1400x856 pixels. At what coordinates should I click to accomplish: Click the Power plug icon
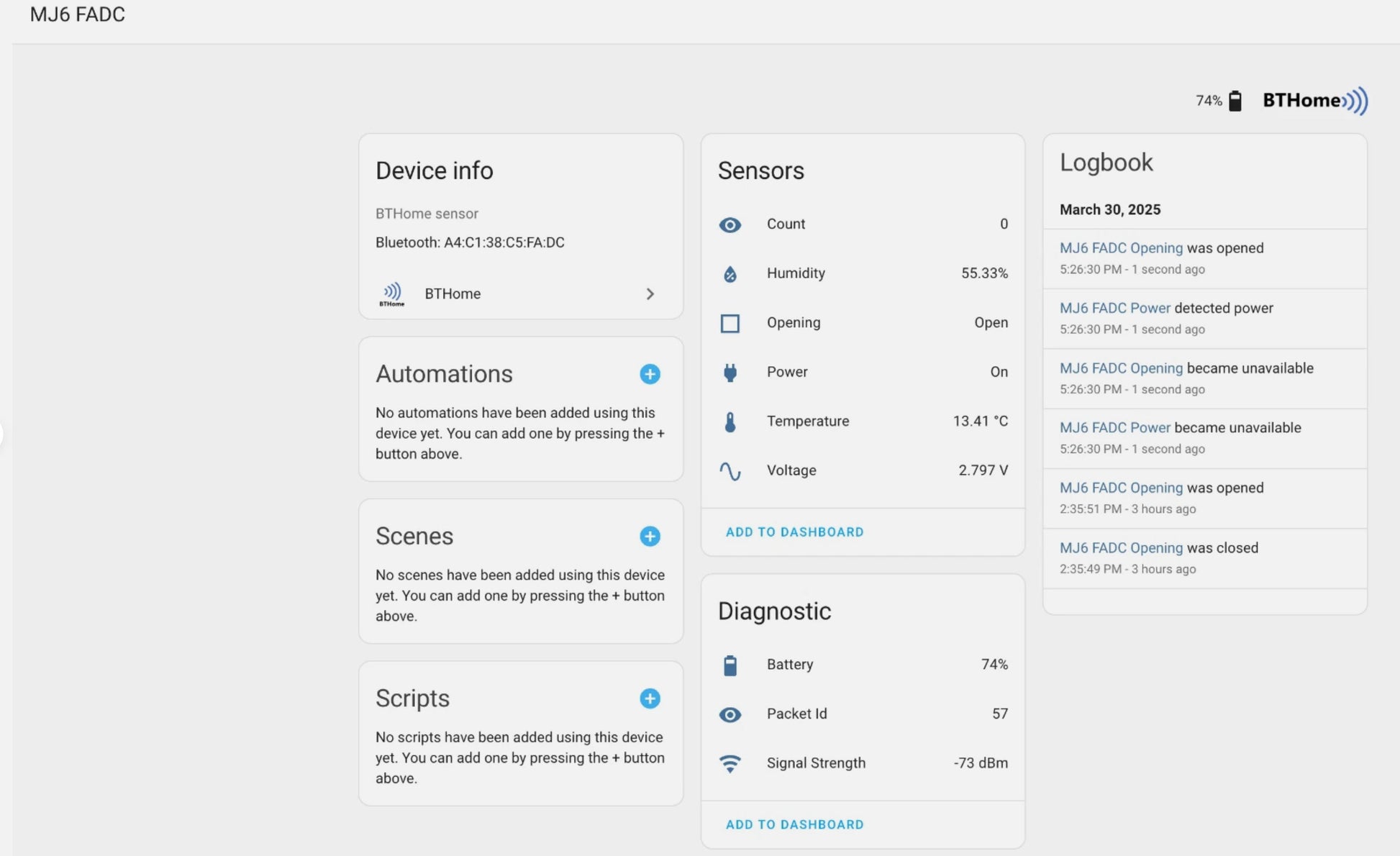729,372
